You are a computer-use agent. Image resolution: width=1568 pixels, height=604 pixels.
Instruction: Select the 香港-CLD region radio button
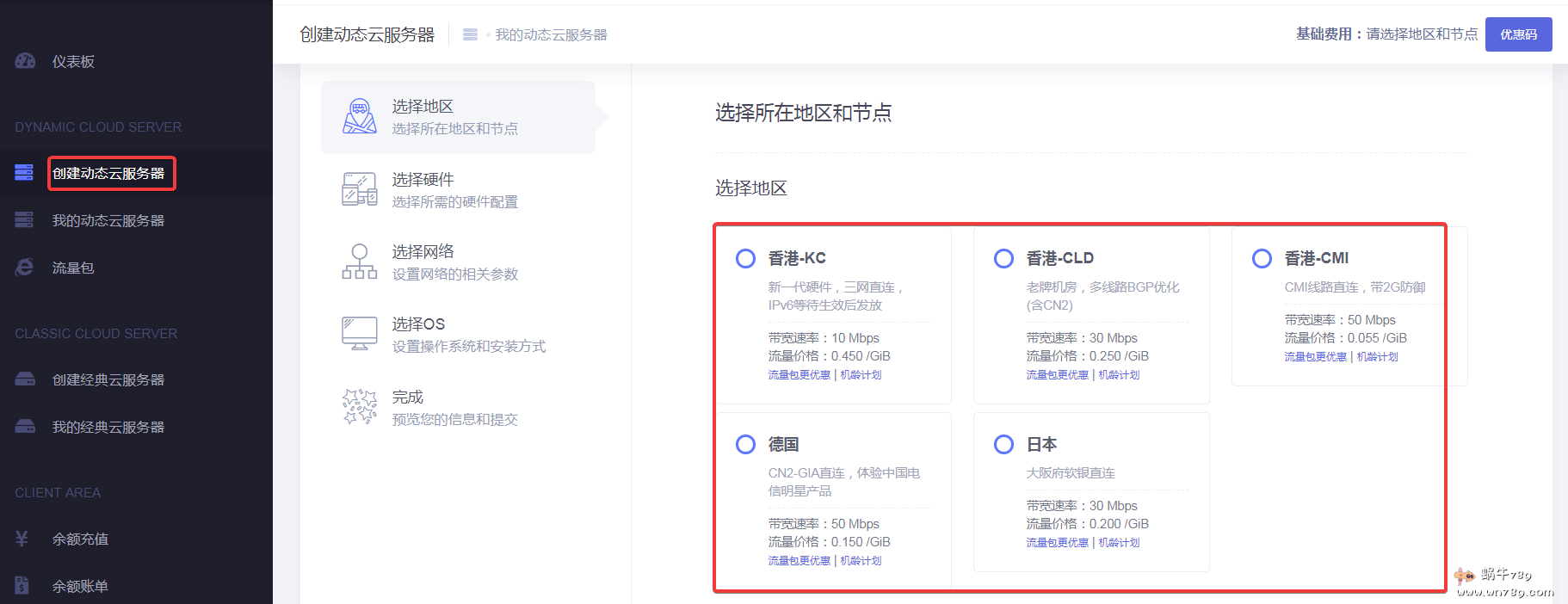coord(1003,258)
